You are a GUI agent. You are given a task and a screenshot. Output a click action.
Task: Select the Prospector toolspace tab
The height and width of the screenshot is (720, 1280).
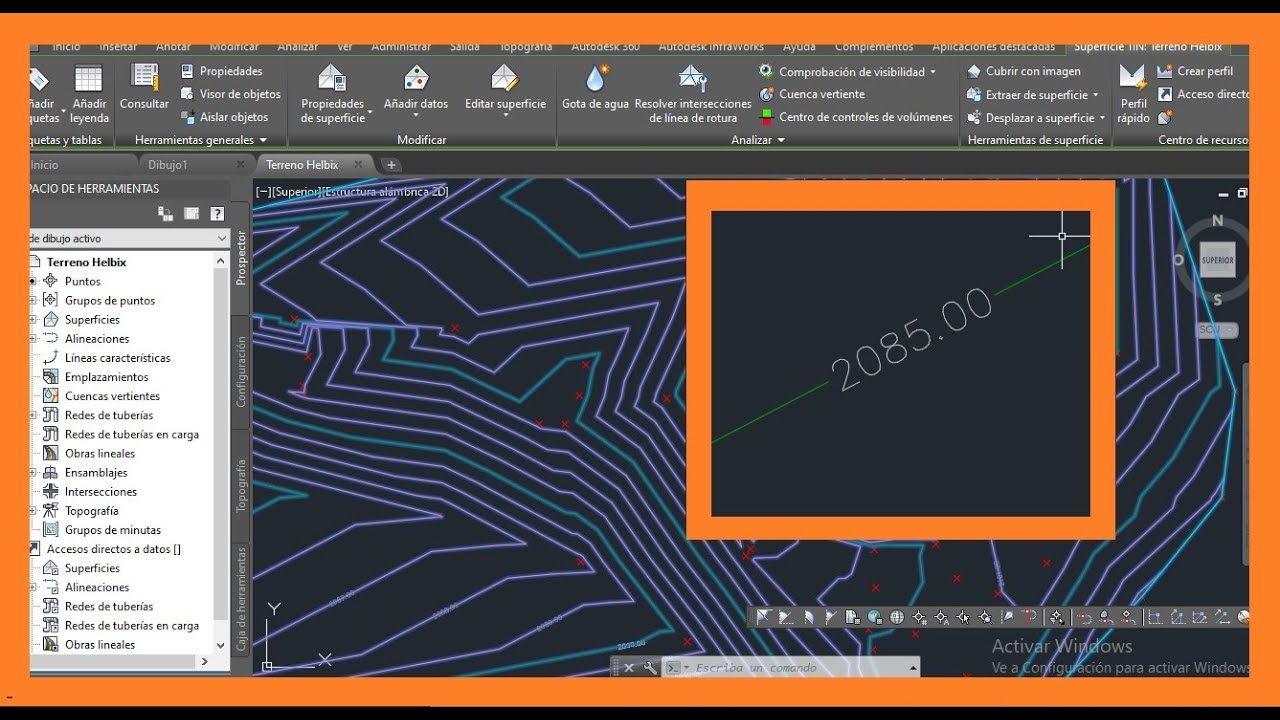click(x=241, y=258)
